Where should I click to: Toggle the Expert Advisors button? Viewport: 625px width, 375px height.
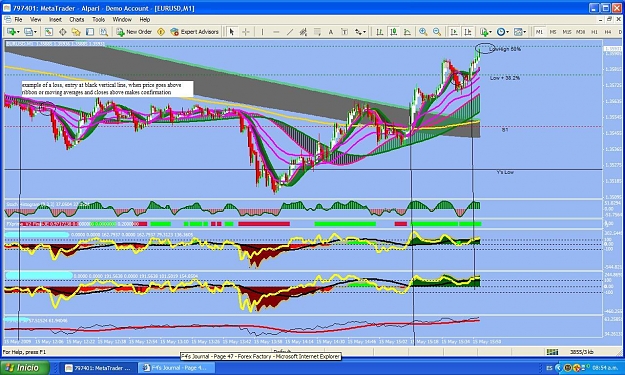pyautogui.click(x=195, y=32)
